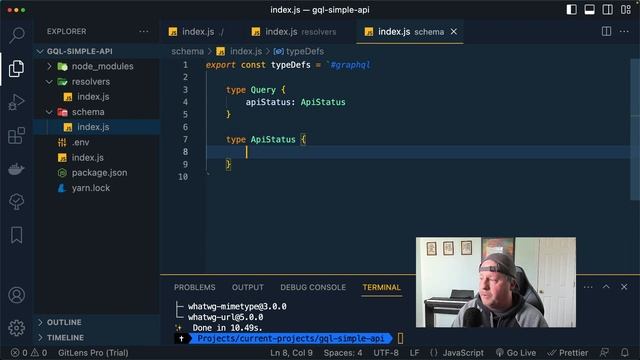Select index.js under schema folder
This screenshot has width=640, height=360.
(96, 127)
